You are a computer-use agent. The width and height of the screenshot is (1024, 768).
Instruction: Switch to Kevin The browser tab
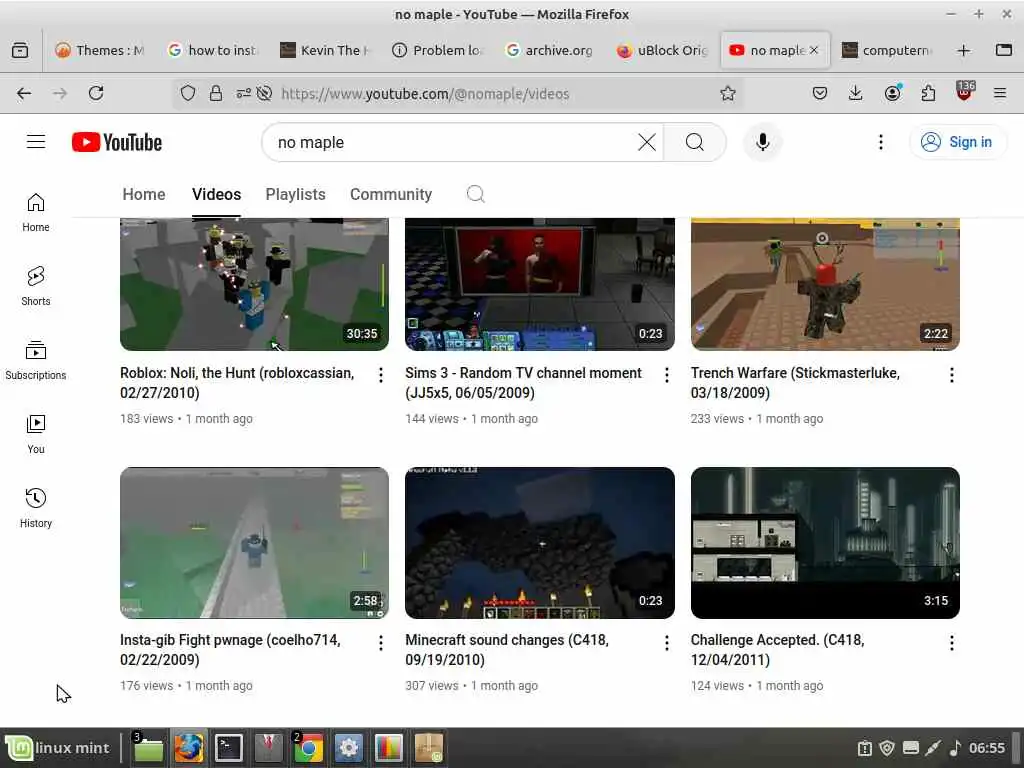[325, 50]
